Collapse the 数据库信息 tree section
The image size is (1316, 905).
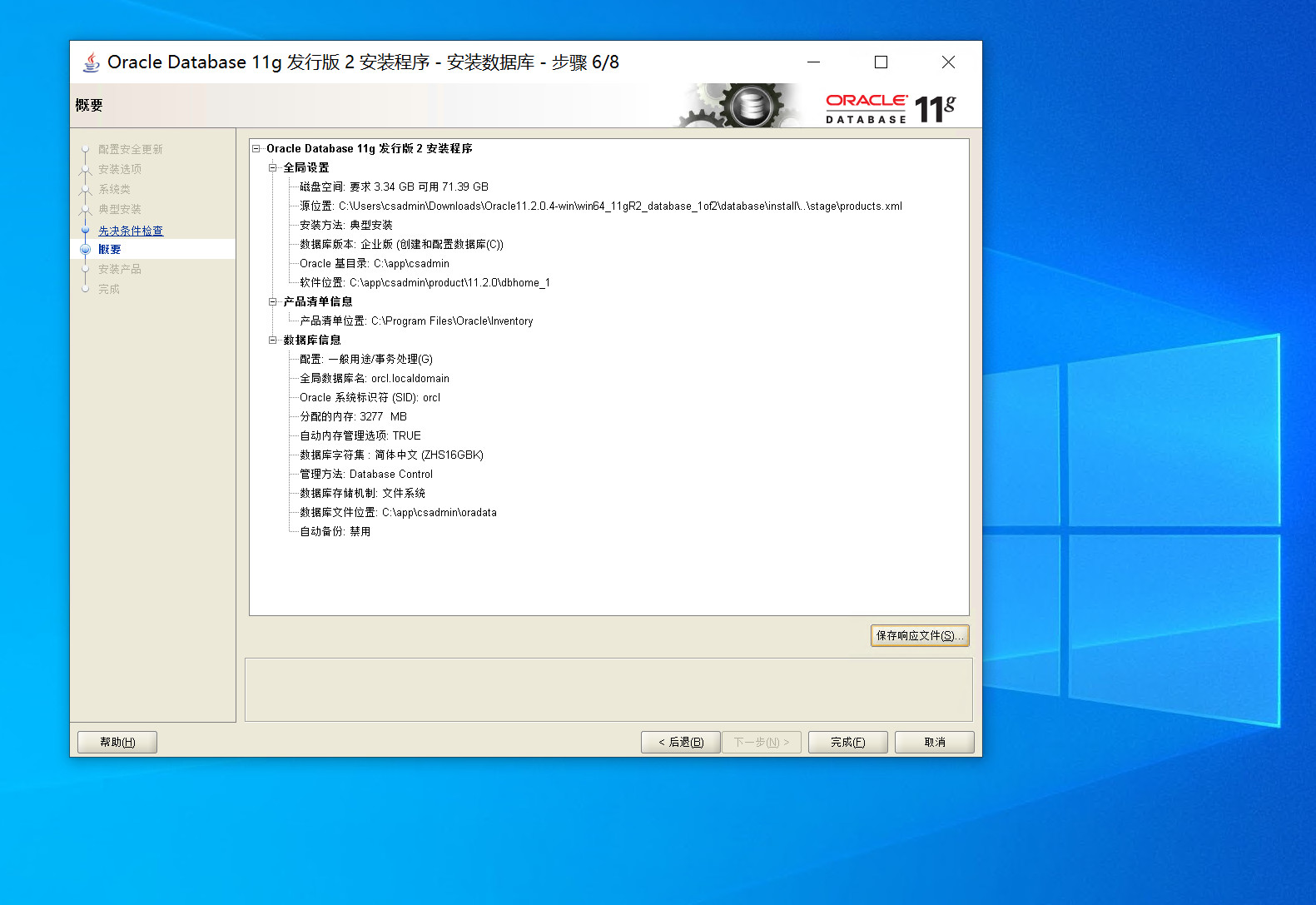[272, 341]
